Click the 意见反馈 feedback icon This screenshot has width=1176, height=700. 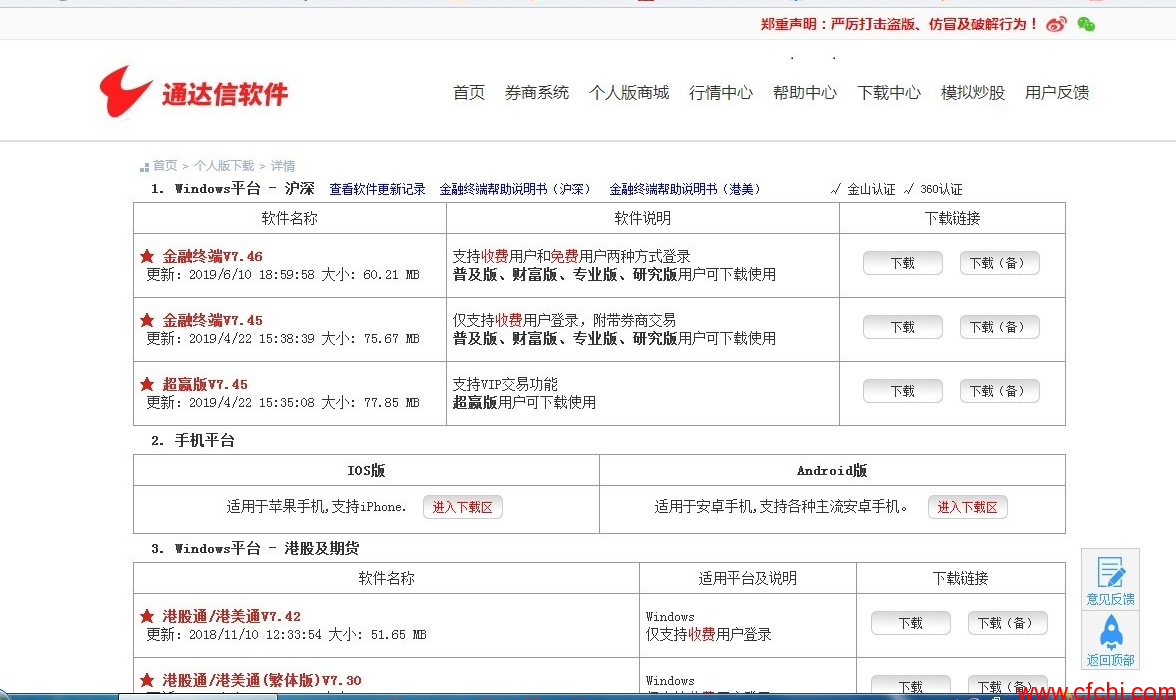(x=1110, y=580)
